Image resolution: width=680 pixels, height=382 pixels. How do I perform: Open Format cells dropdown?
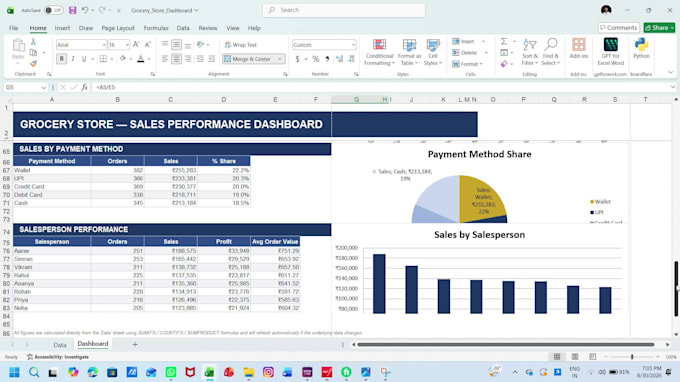click(x=467, y=64)
